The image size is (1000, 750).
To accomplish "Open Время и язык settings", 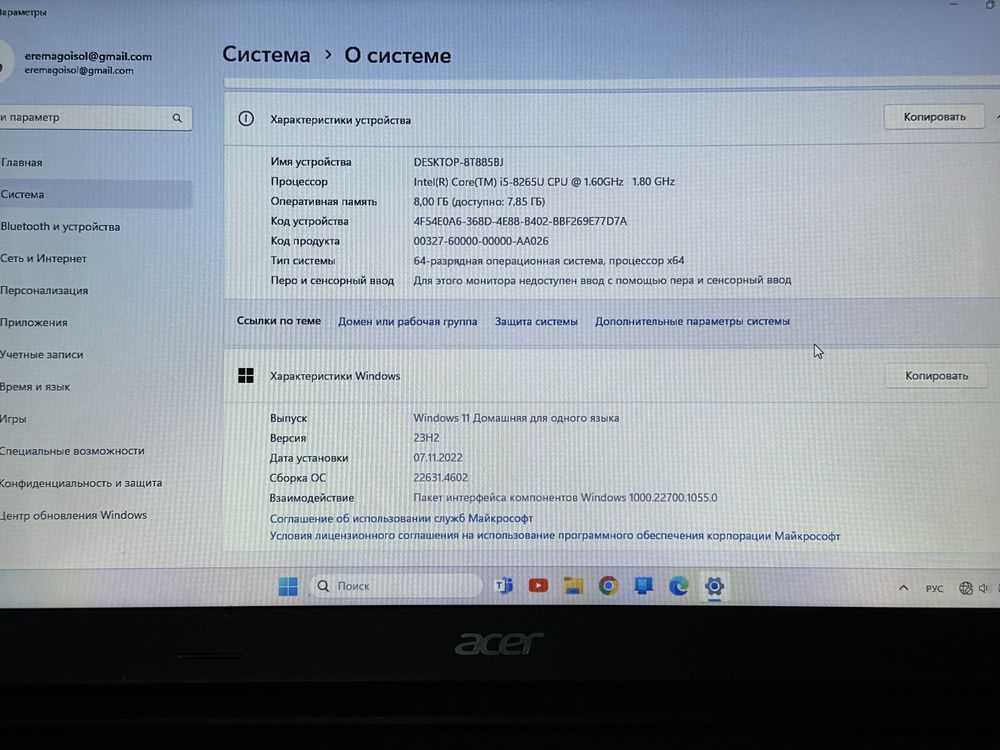I will (35, 386).
